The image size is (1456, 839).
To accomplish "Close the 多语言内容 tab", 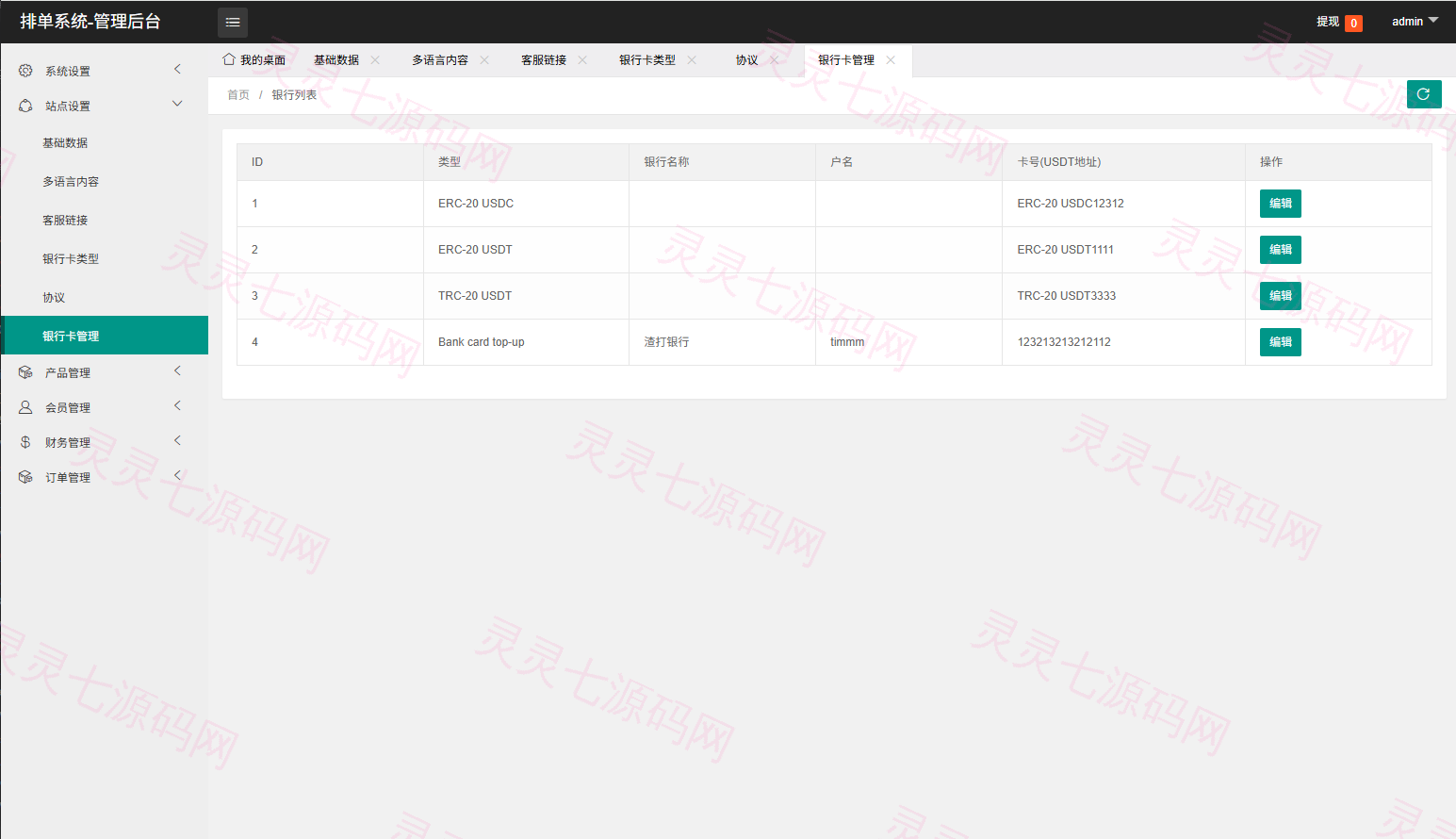I will (484, 59).
